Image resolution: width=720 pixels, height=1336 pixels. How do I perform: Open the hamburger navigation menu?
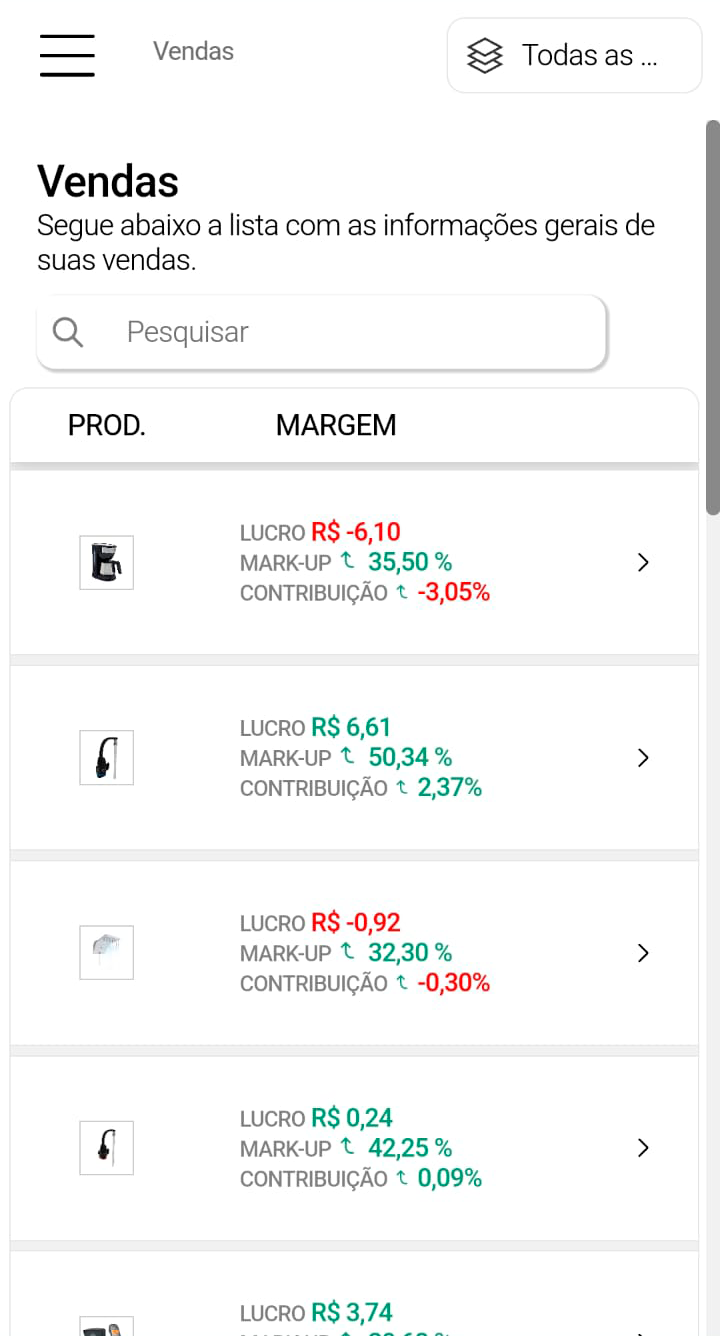67,55
